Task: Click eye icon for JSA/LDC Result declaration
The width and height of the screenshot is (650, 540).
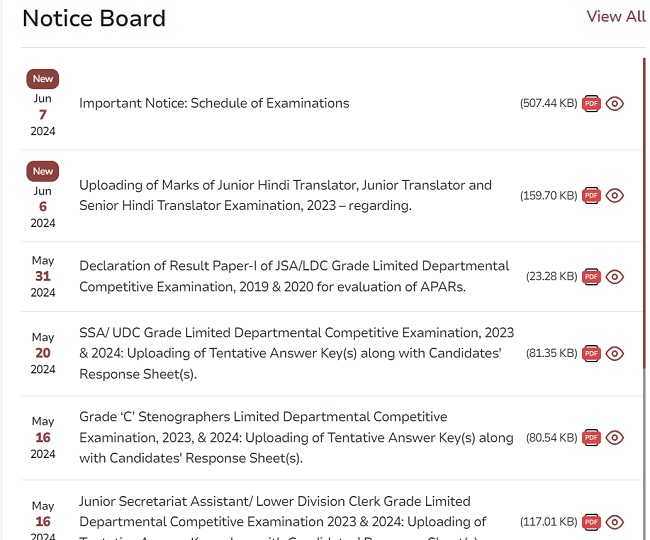Action: coord(615,276)
